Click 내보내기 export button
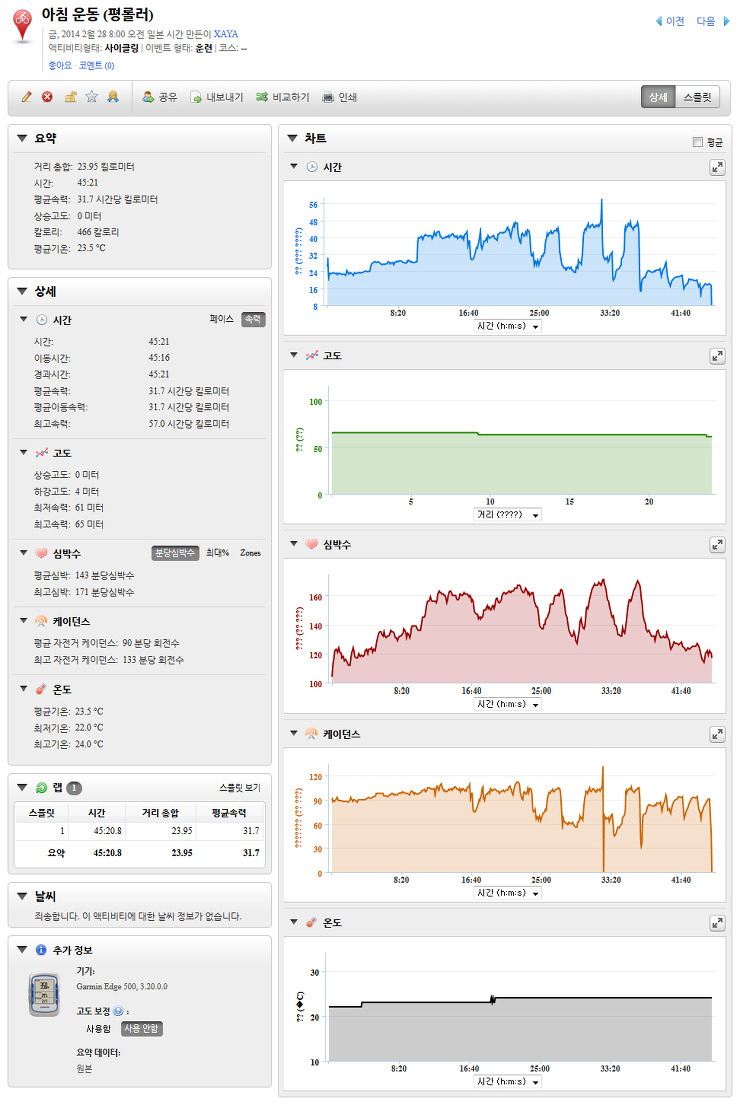Screen dimensions: 740x1105 pos(217,97)
